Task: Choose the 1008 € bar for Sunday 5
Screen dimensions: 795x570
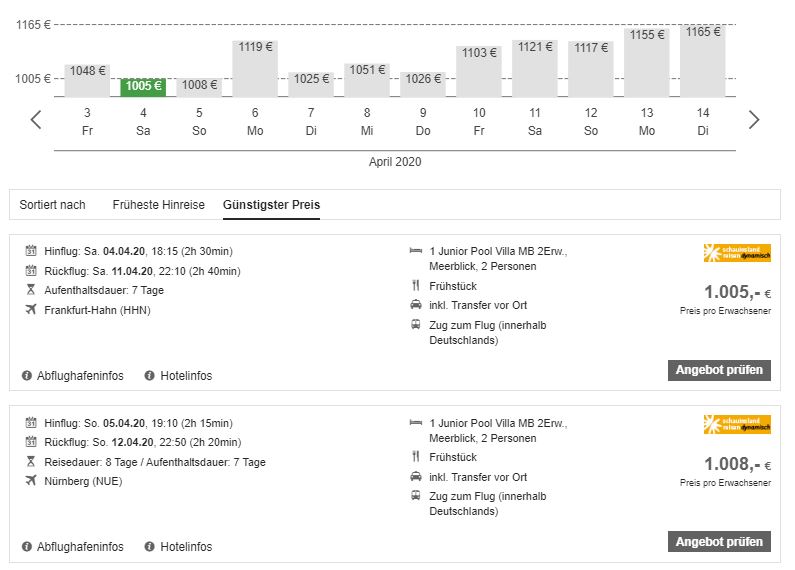Action: click(199, 87)
